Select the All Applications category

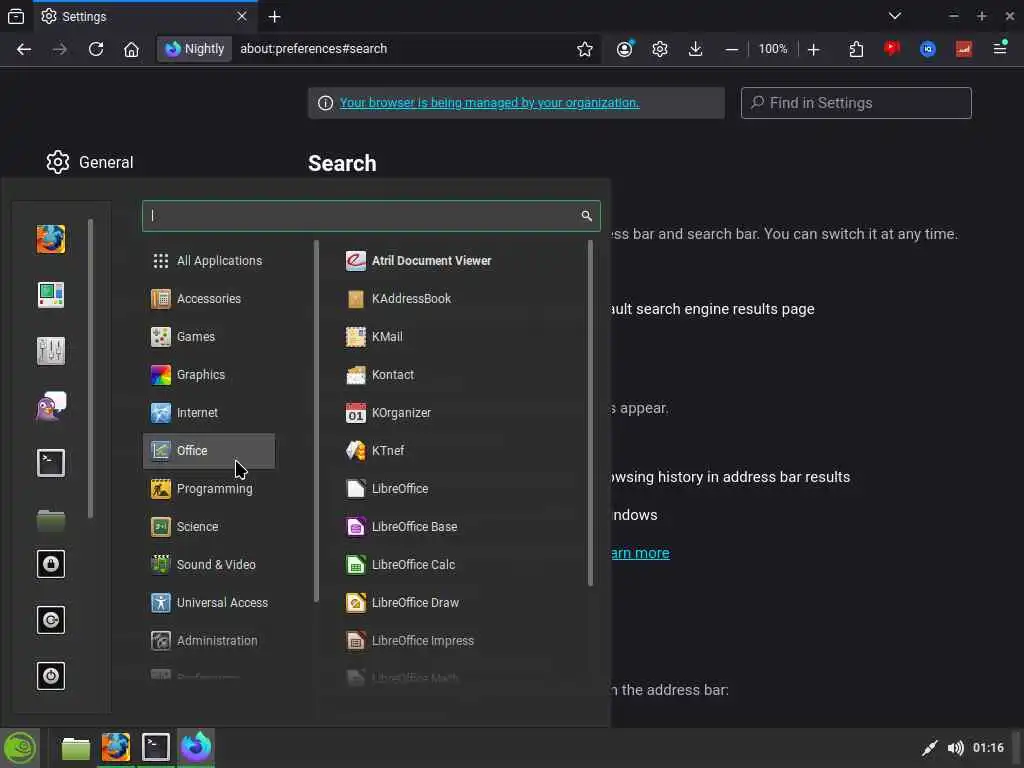(209, 261)
